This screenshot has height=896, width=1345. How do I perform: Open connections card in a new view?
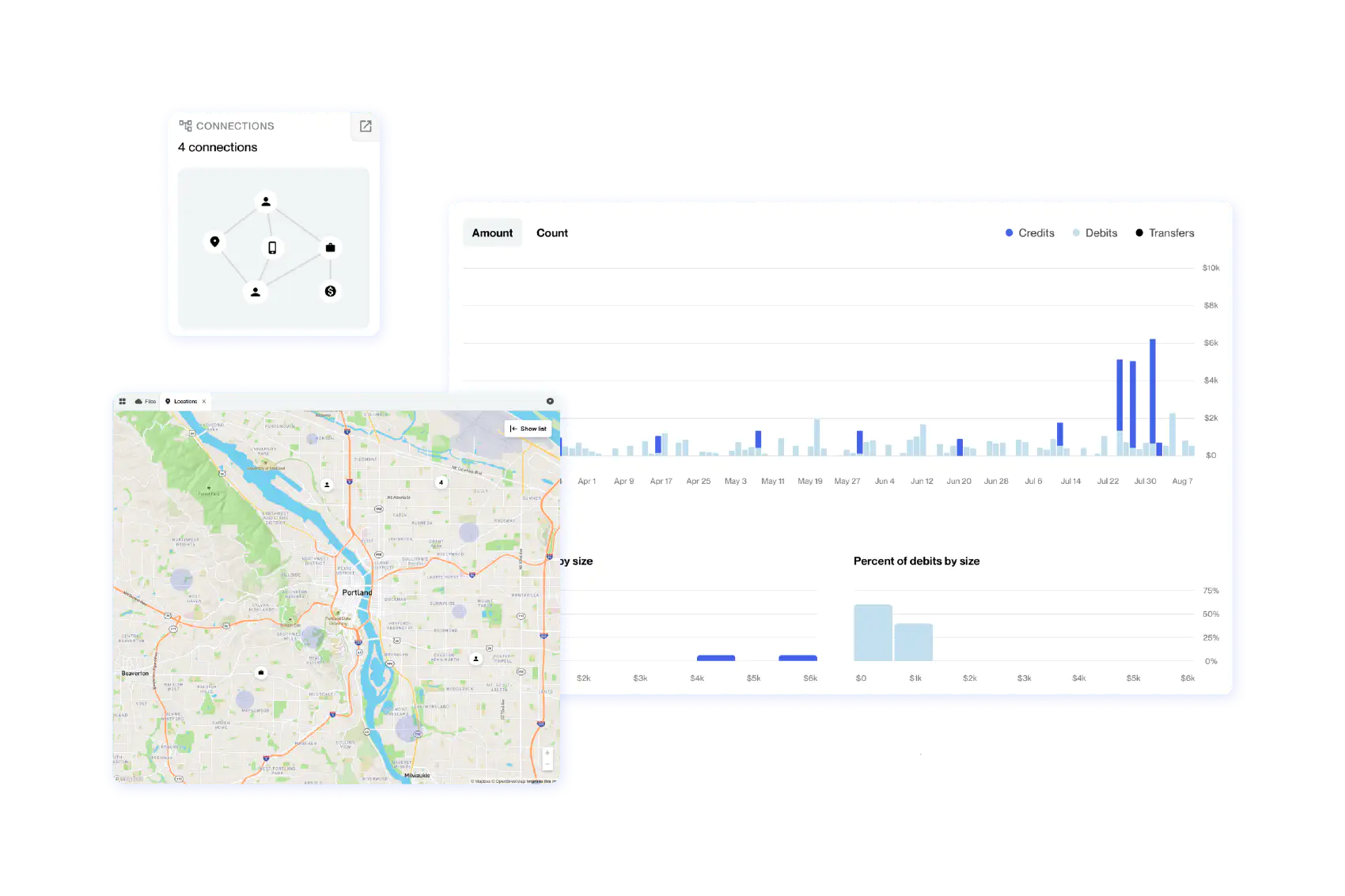(x=366, y=127)
